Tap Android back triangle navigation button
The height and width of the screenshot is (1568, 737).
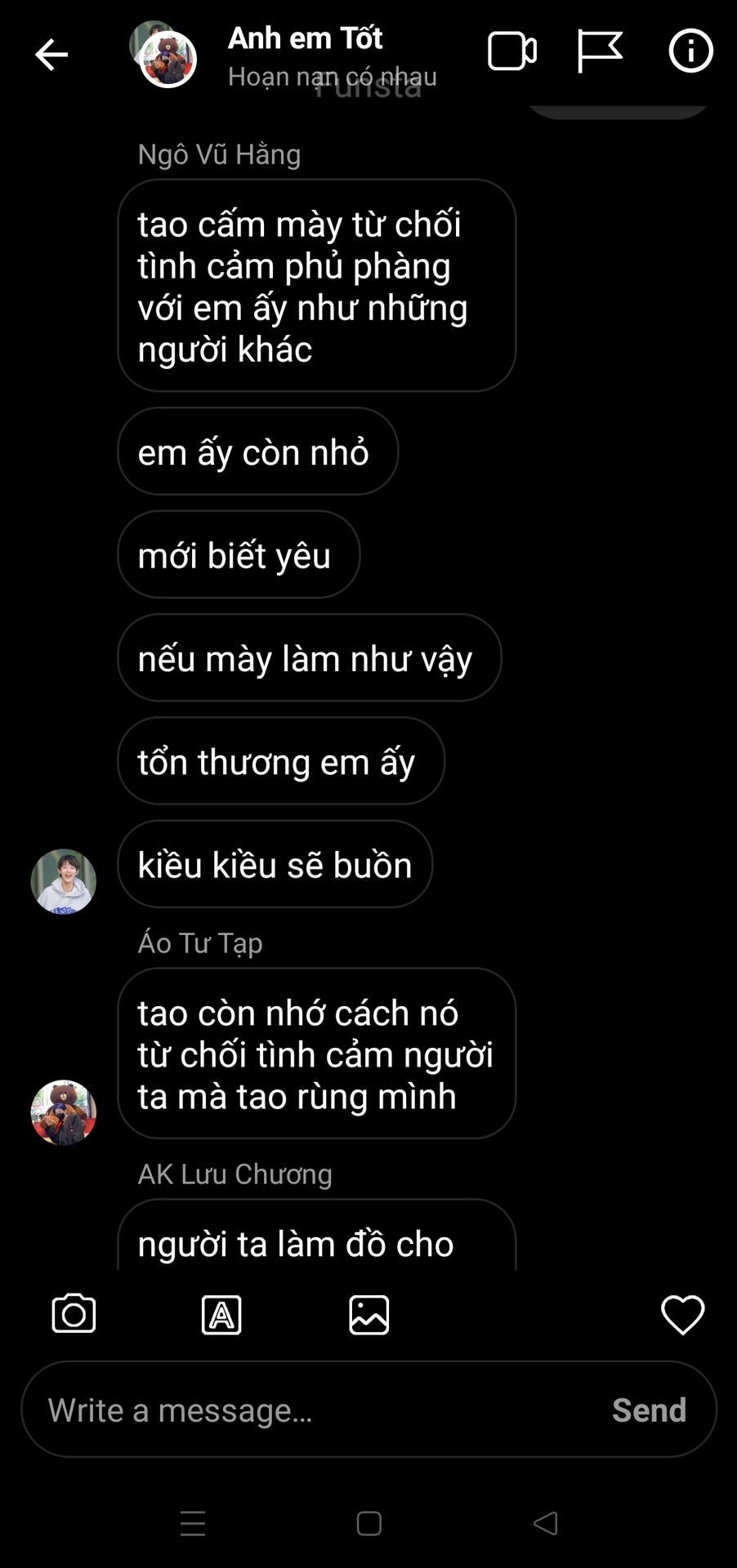(x=545, y=1523)
